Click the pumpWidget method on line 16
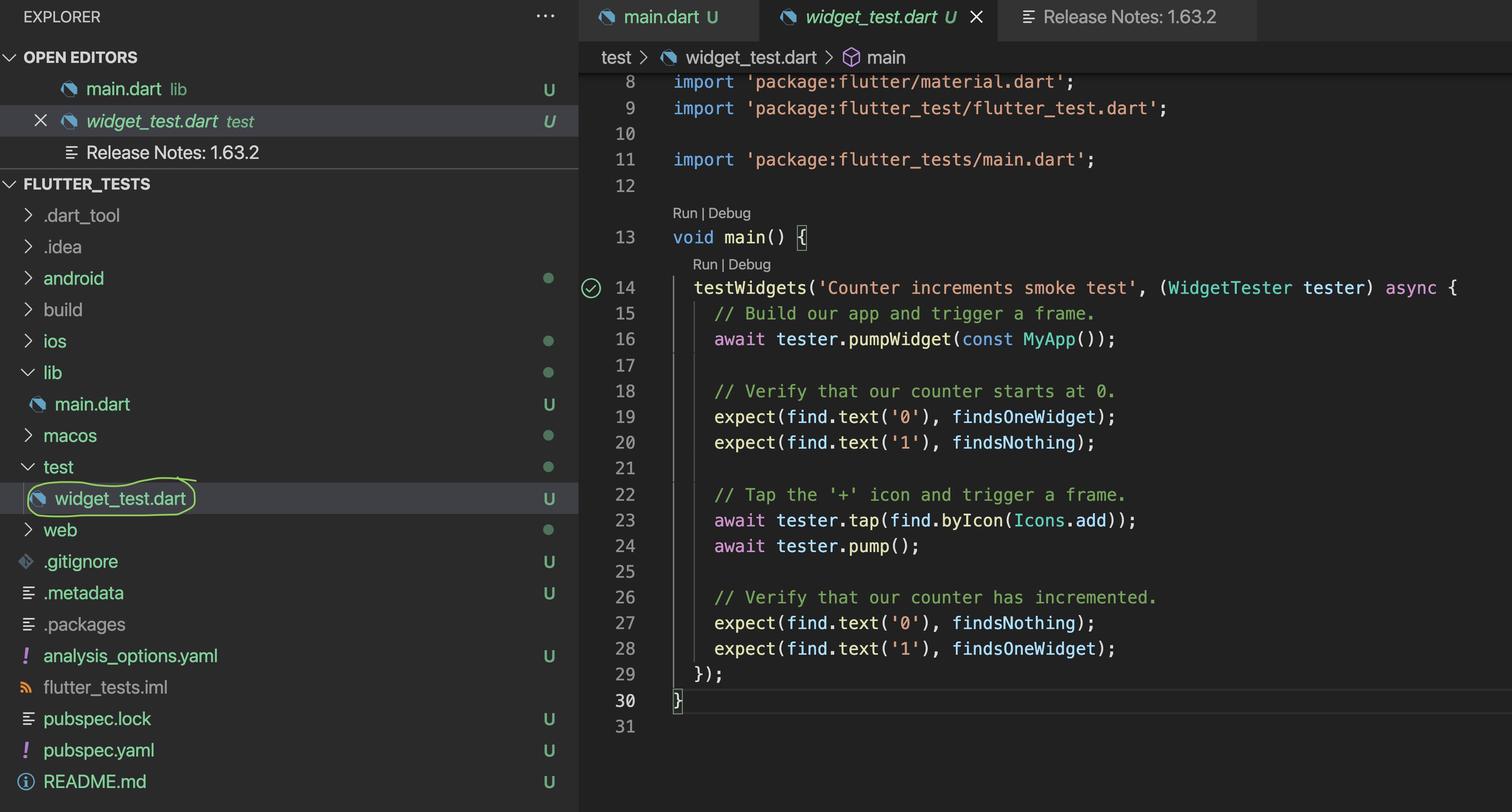Image resolution: width=1512 pixels, height=812 pixels. (899, 339)
